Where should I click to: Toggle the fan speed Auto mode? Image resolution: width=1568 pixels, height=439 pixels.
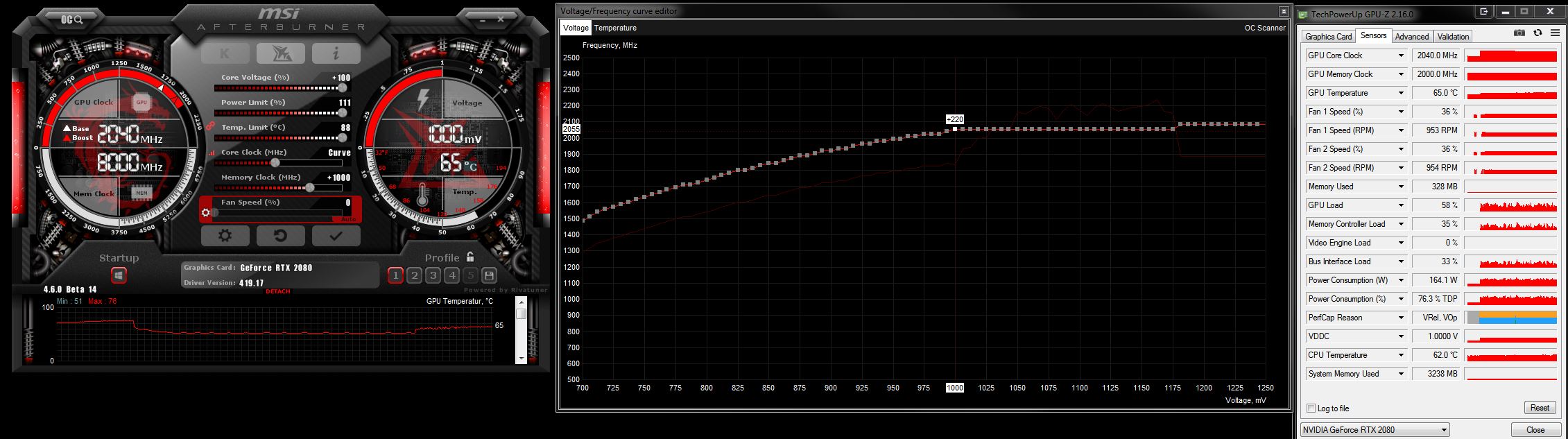tap(348, 219)
